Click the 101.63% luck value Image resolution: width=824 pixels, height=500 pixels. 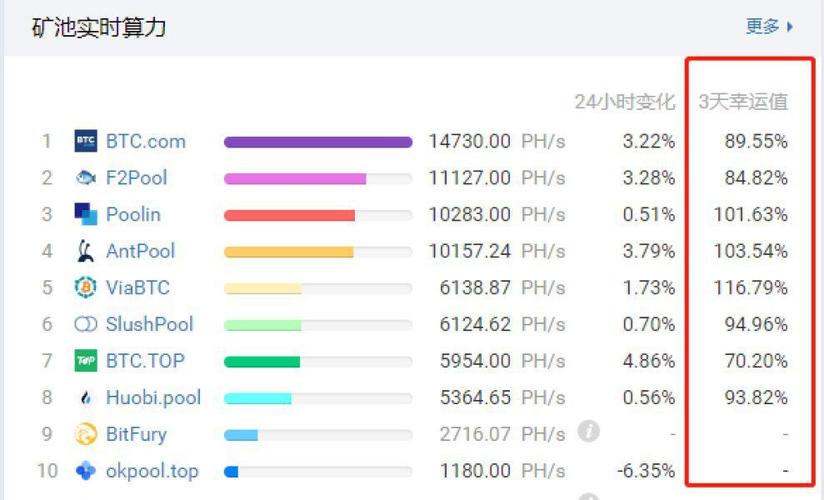point(750,215)
